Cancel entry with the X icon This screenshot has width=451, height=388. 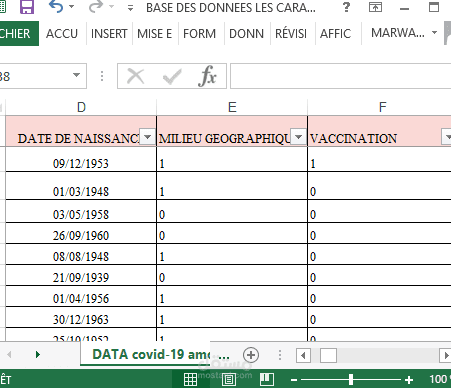135,76
